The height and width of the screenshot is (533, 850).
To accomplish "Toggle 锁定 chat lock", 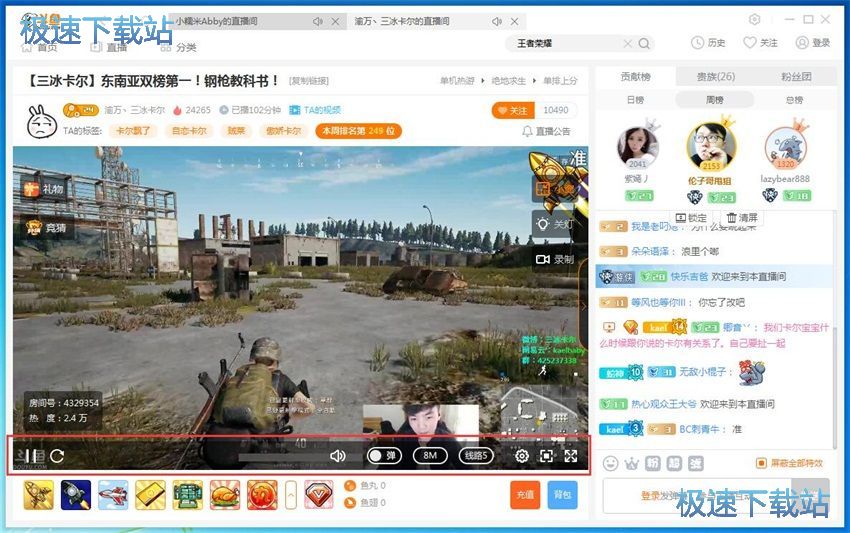I will (691, 218).
